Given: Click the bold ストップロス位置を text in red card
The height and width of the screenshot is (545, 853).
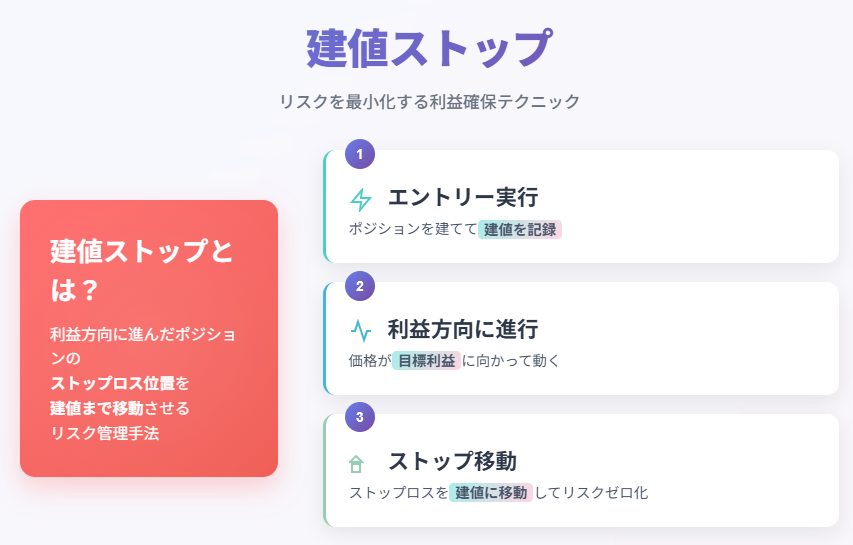Looking at the screenshot, I should click(x=120, y=383).
